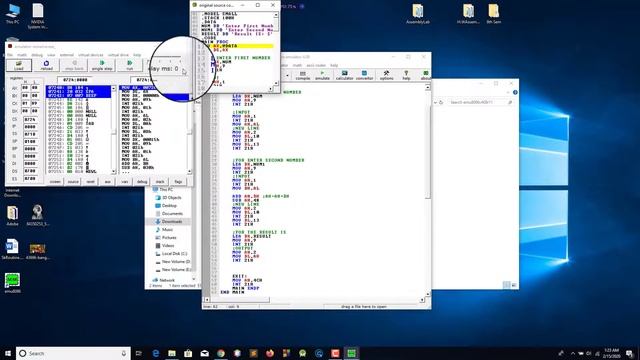640x360 pixels.
Task: Click compile in the editor toolbar
Action: [302, 75]
